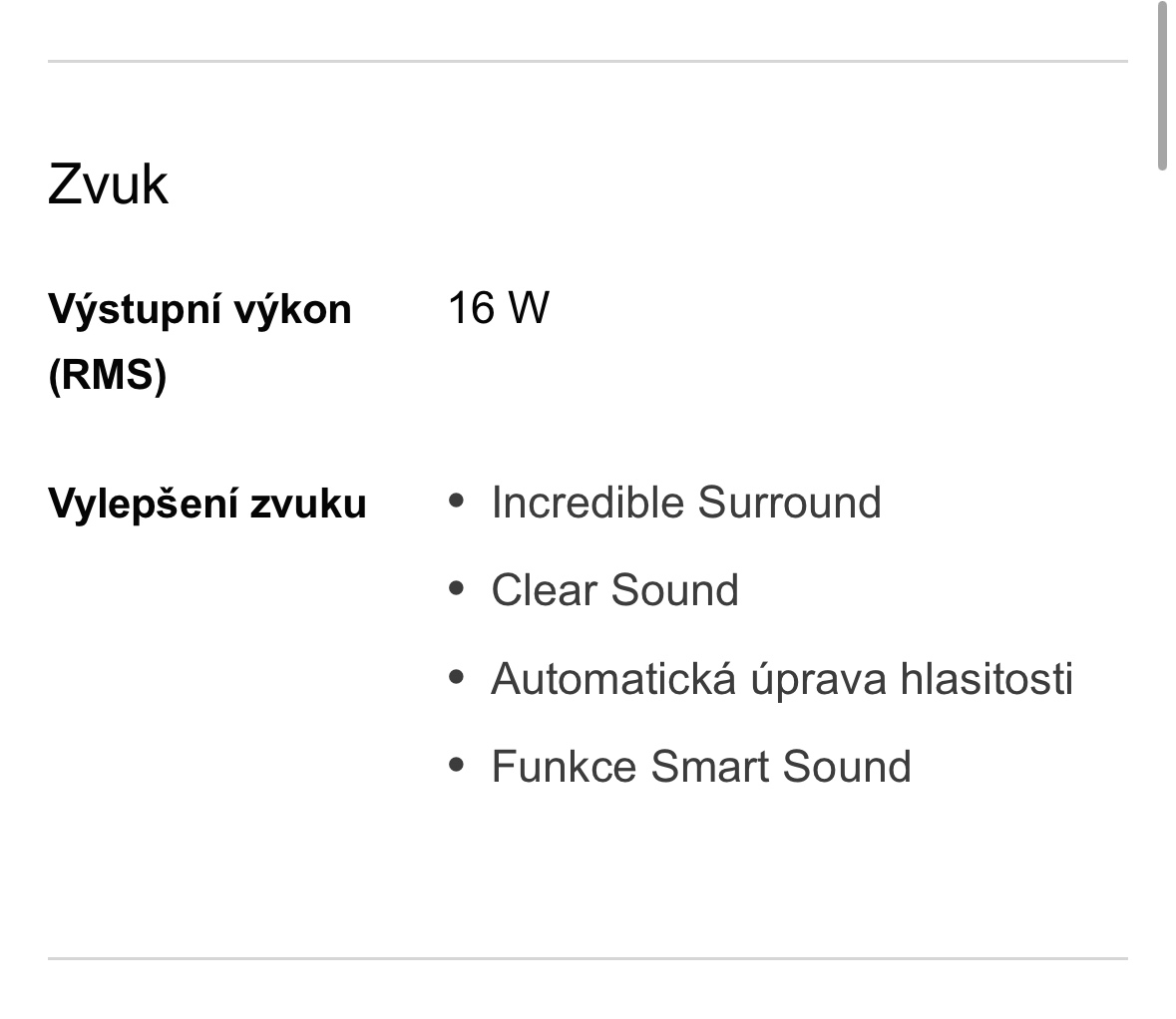Click the (RMS) text in the label
Screen dimensions: 1176x1019
click(x=107, y=376)
